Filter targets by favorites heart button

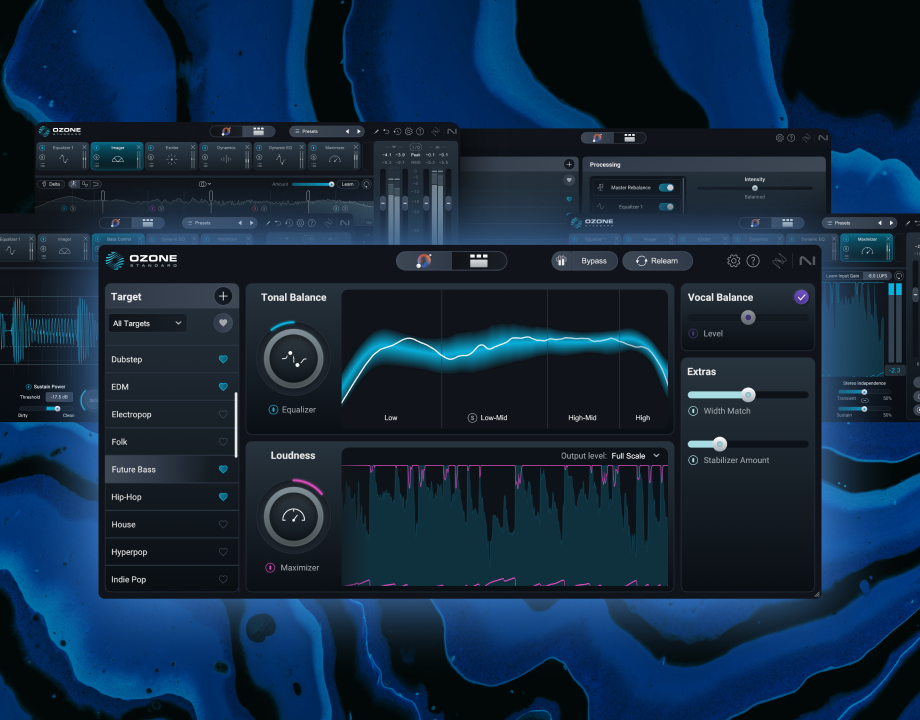click(223, 323)
